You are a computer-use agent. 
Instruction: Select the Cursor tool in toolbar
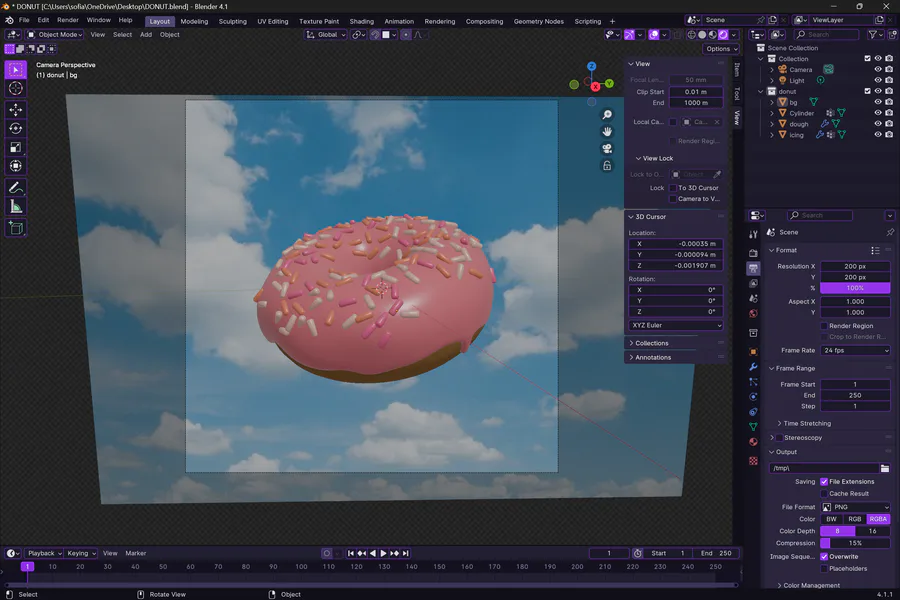click(15, 88)
